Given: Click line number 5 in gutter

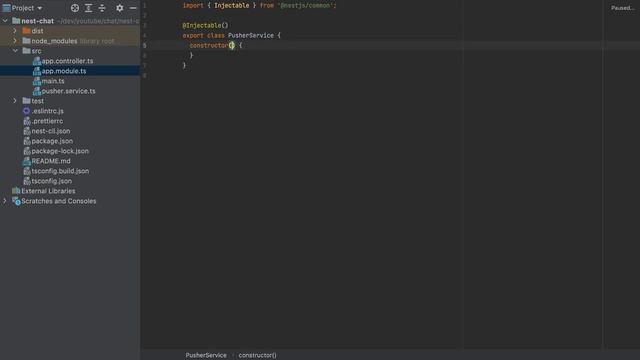Looking at the screenshot, I should (144, 45).
